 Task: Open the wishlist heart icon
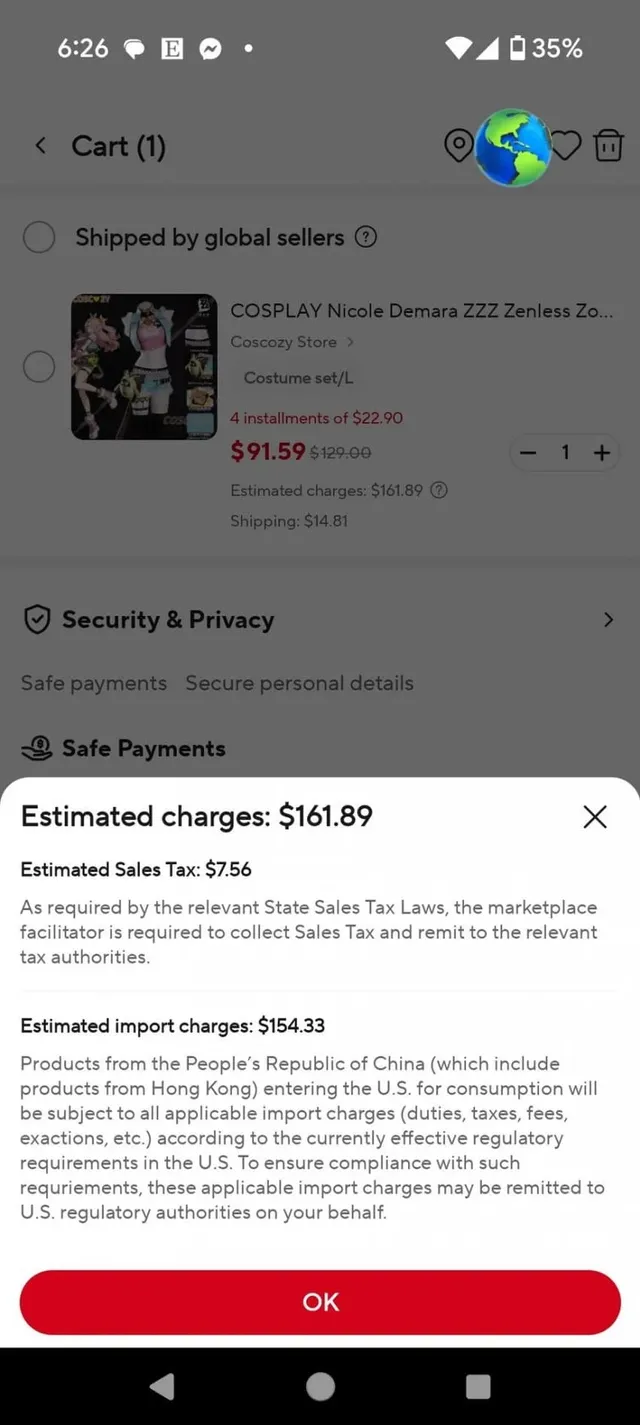coord(566,146)
